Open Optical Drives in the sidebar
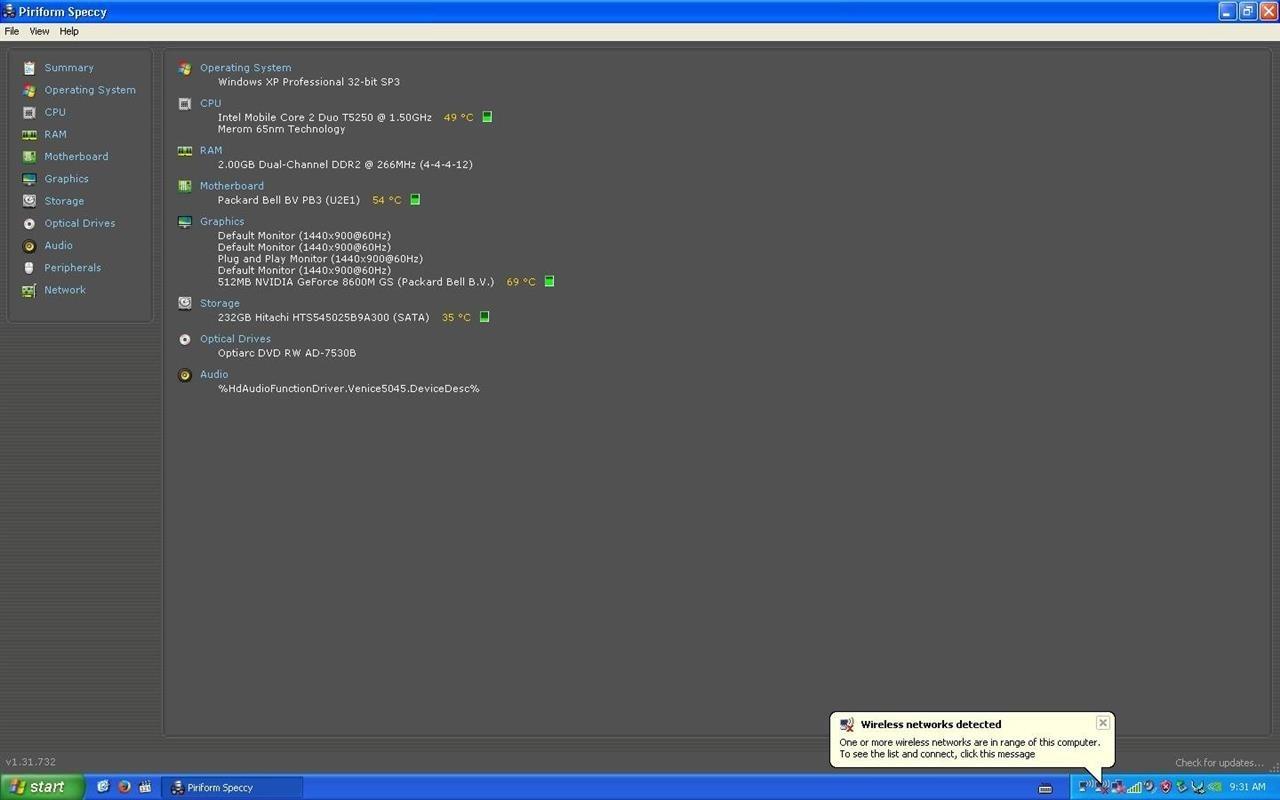1280x800 pixels. (79, 223)
